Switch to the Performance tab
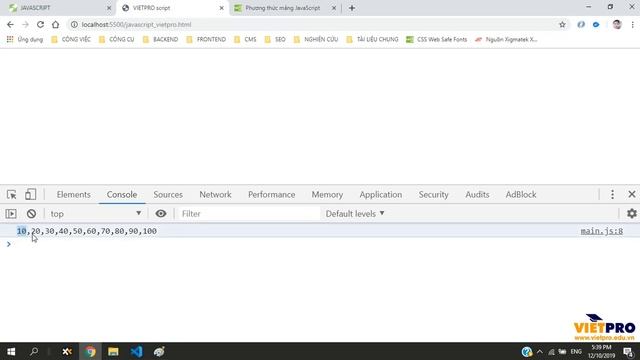The image size is (640, 360). pos(271,195)
